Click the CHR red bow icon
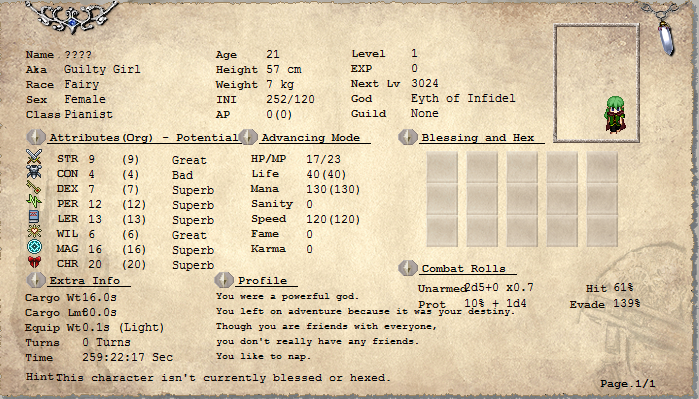 coord(34,262)
